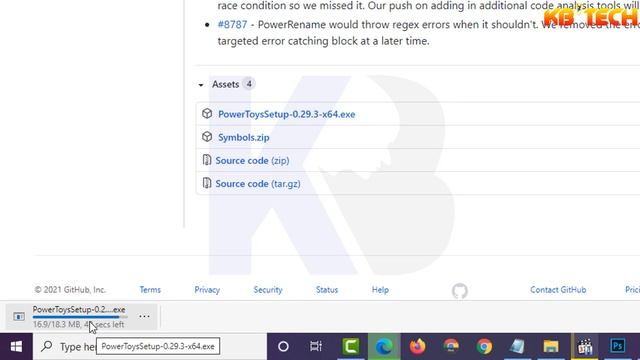The height and width of the screenshot is (360, 640).
Task: Open the Chrome icon left of the notepad icon
Action: coord(484,347)
